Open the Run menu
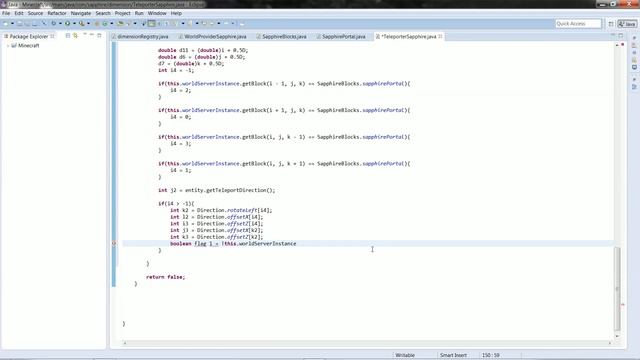Image resolution: width=640 pixels, height=360 pixels. (139, 13)
